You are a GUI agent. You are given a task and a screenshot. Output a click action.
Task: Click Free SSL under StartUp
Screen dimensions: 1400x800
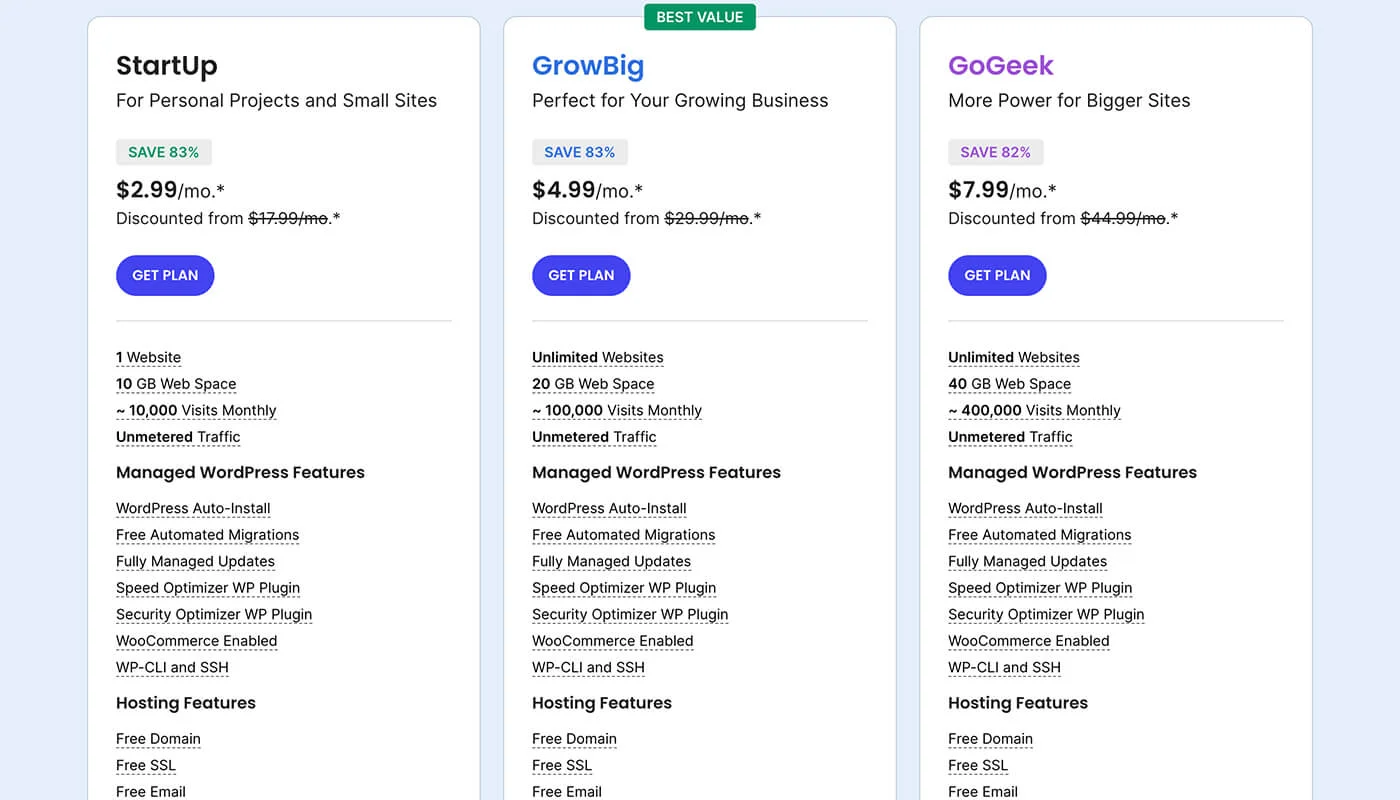[x=146, y=765]
